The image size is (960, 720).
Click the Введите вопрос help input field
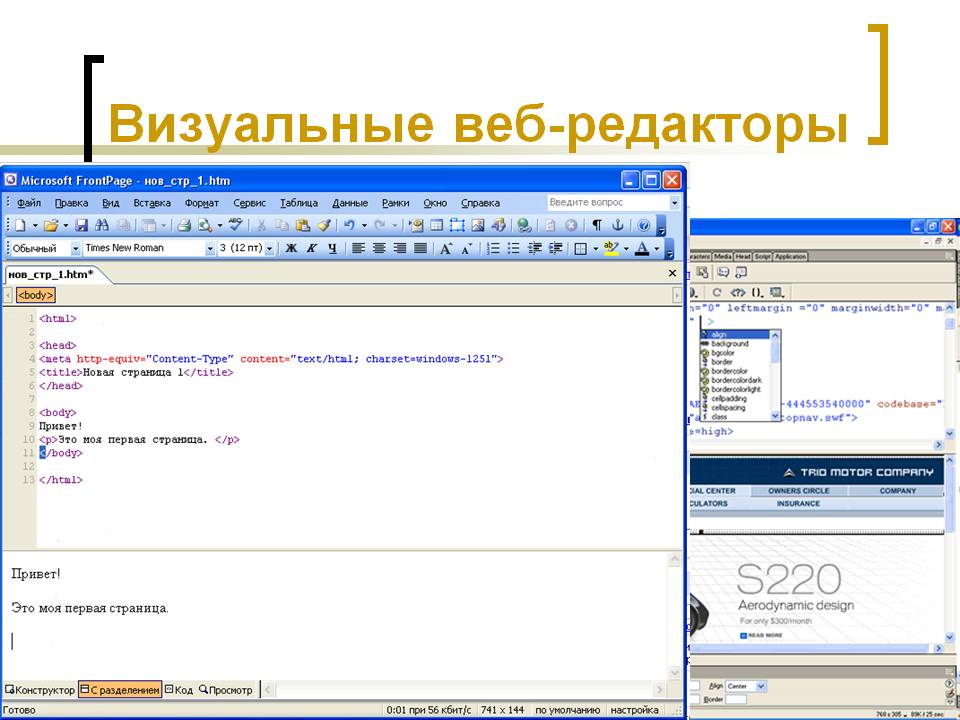[x=606, y=203]
